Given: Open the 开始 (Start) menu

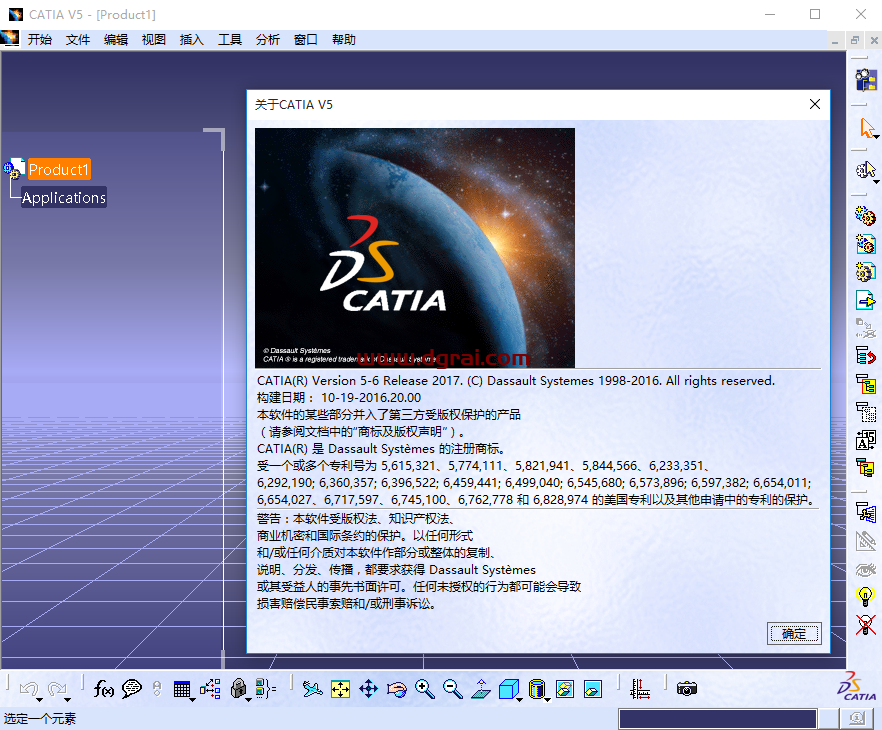Looking at the screenshot, I should click(x=40, y=39).
